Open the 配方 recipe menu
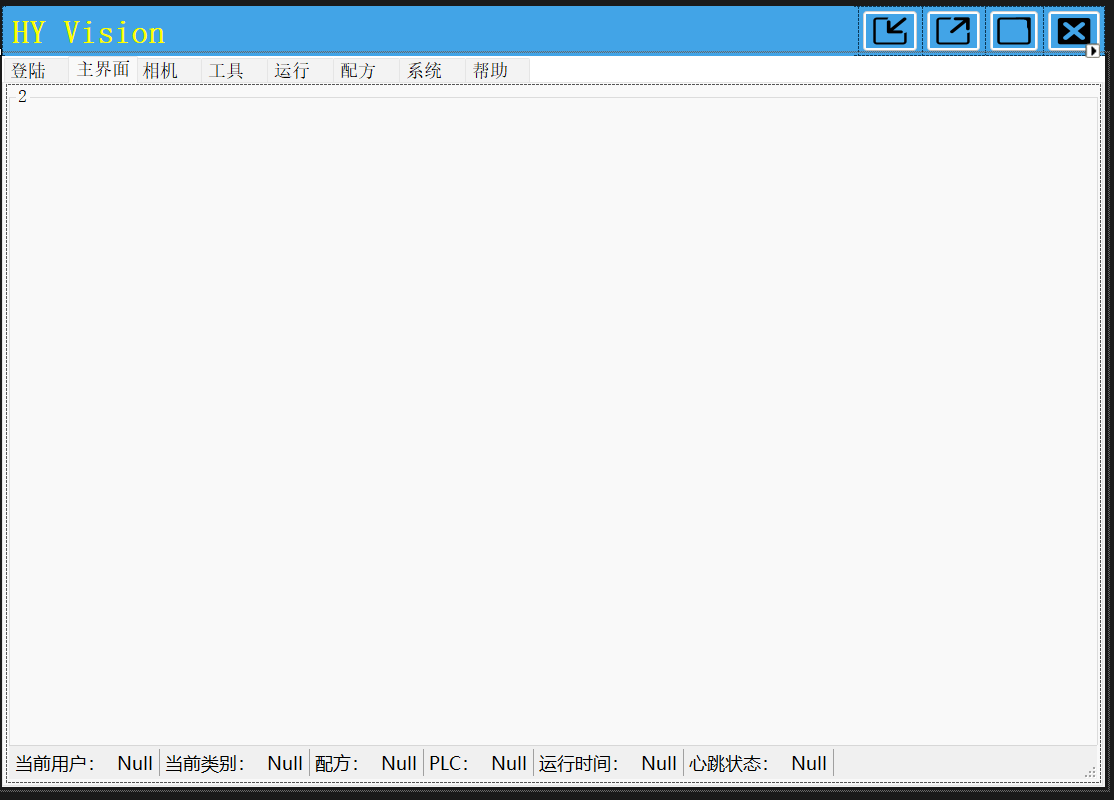The height and width of the screenshot is (800, 1114). [x=357, y=70]
